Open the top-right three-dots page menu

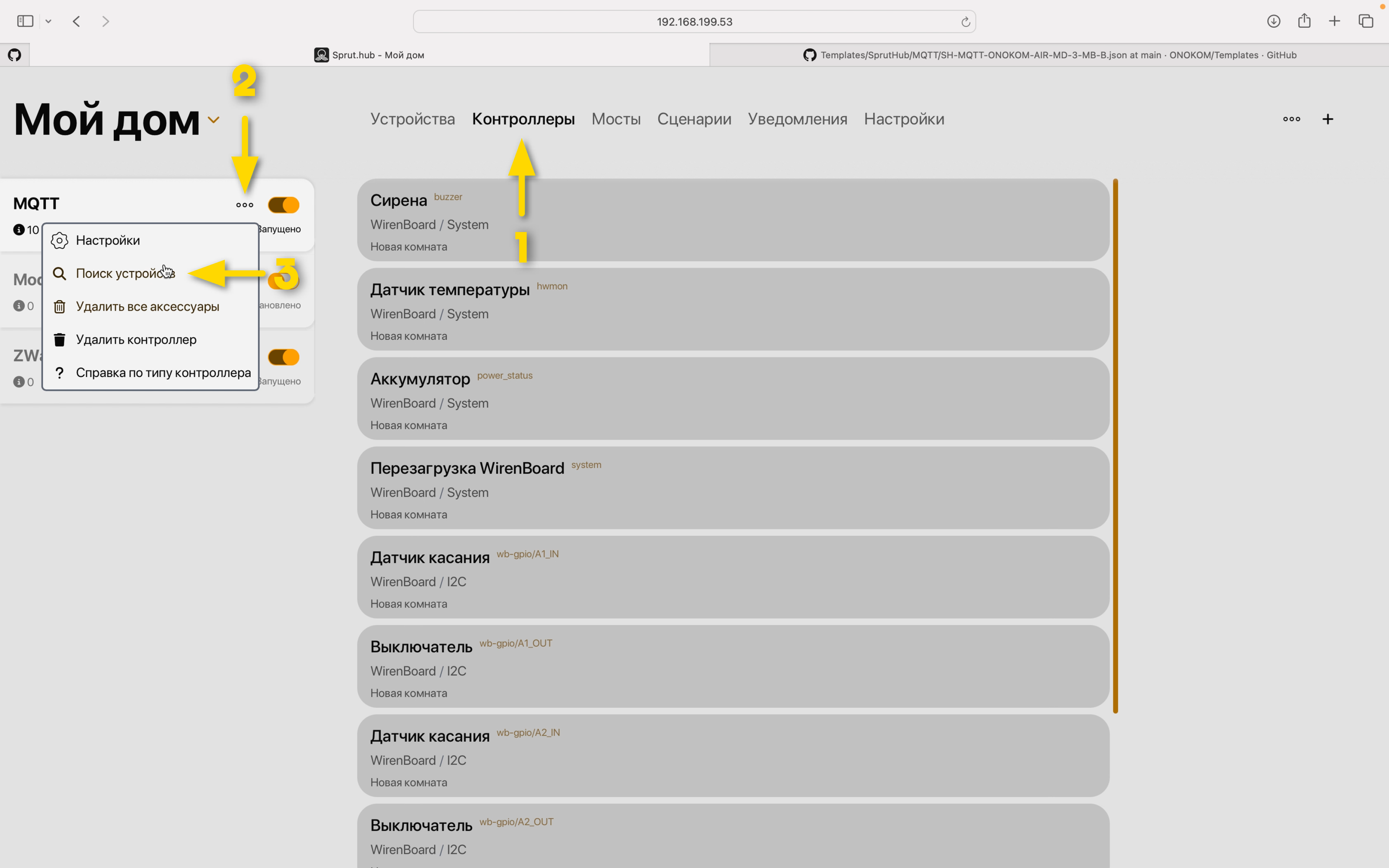[1291, 119]
